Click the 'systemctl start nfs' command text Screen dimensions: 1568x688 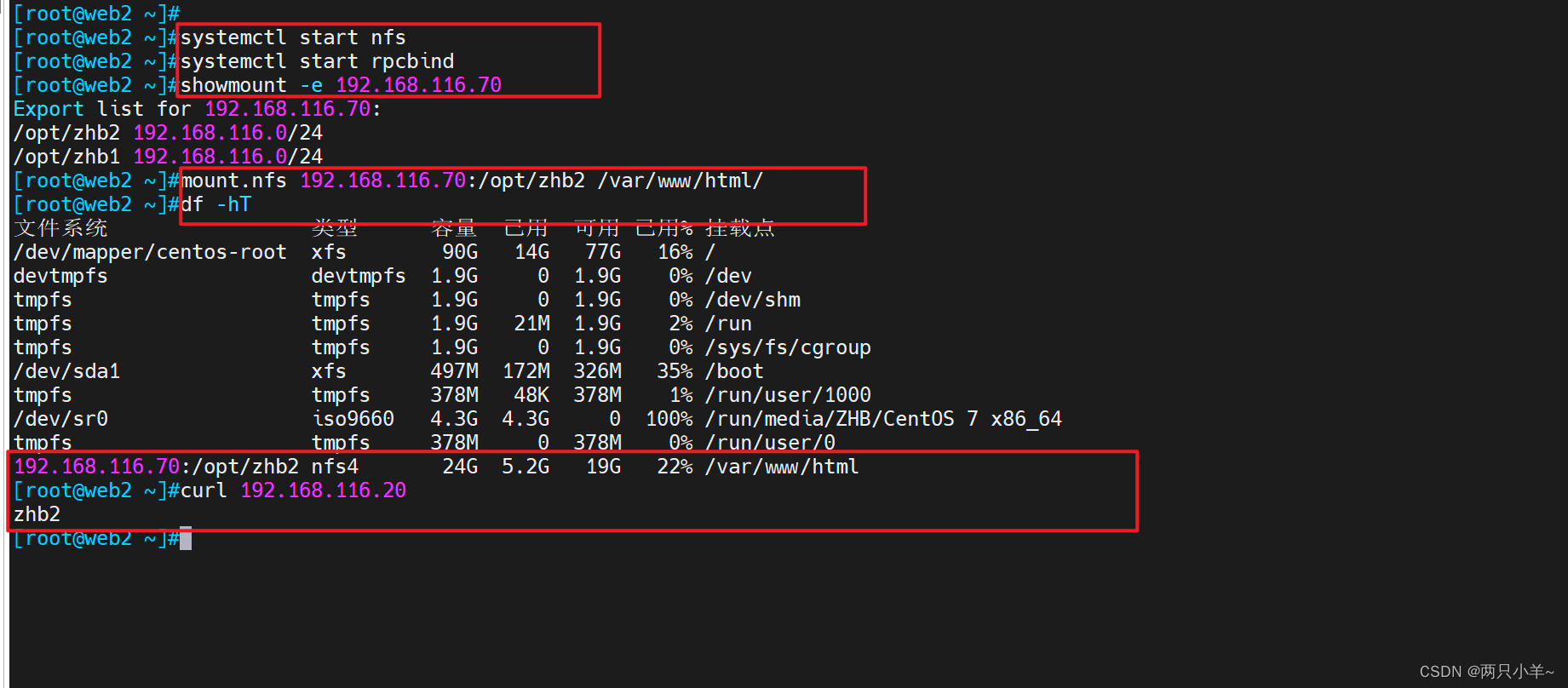(x=293, y=37)
